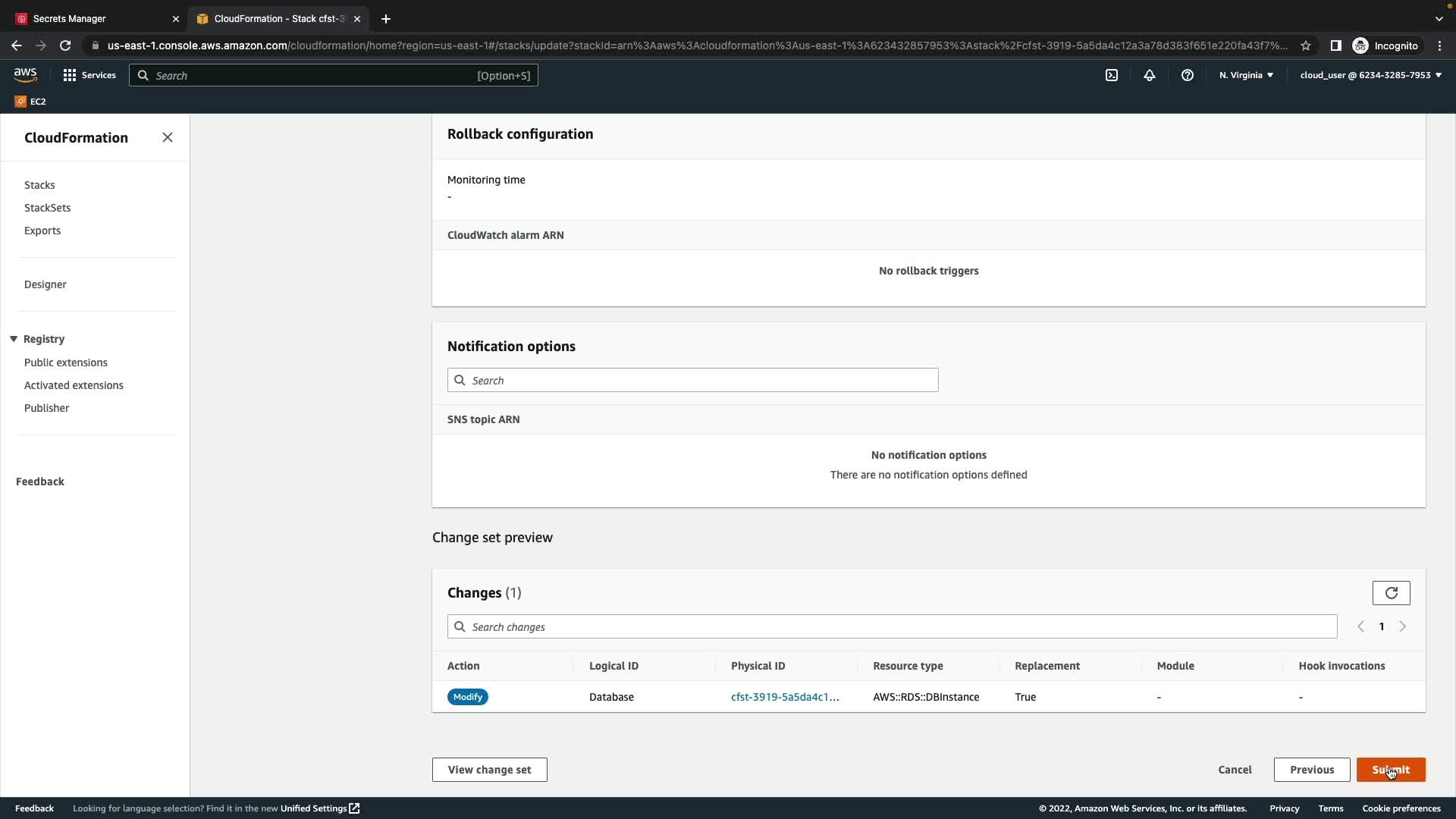
Task: Focus the Search changes field
Action: pyautogui.click(x=892, y=627)
